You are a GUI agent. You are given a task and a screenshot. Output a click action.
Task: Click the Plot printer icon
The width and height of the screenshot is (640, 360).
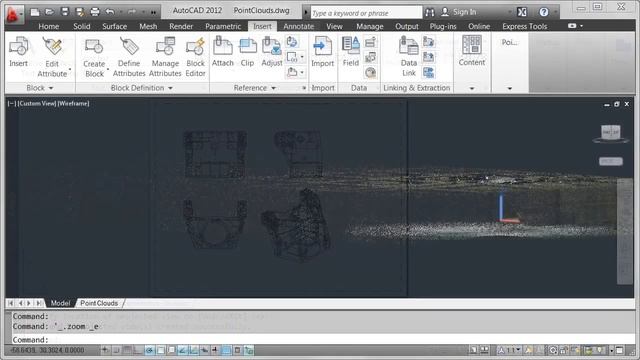[95, 12]
